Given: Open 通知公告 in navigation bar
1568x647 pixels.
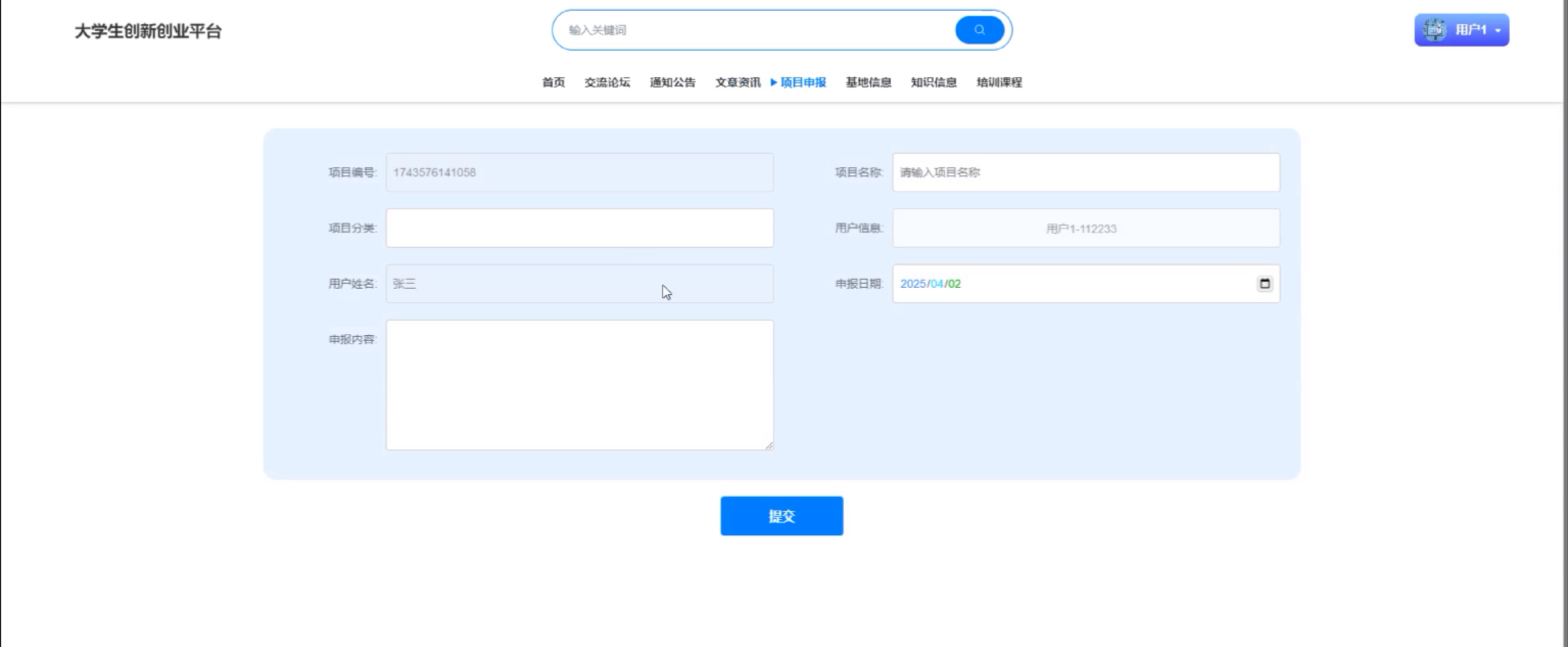Looking at the screenshot, I should pyautogui.click(x=672, y=82).
